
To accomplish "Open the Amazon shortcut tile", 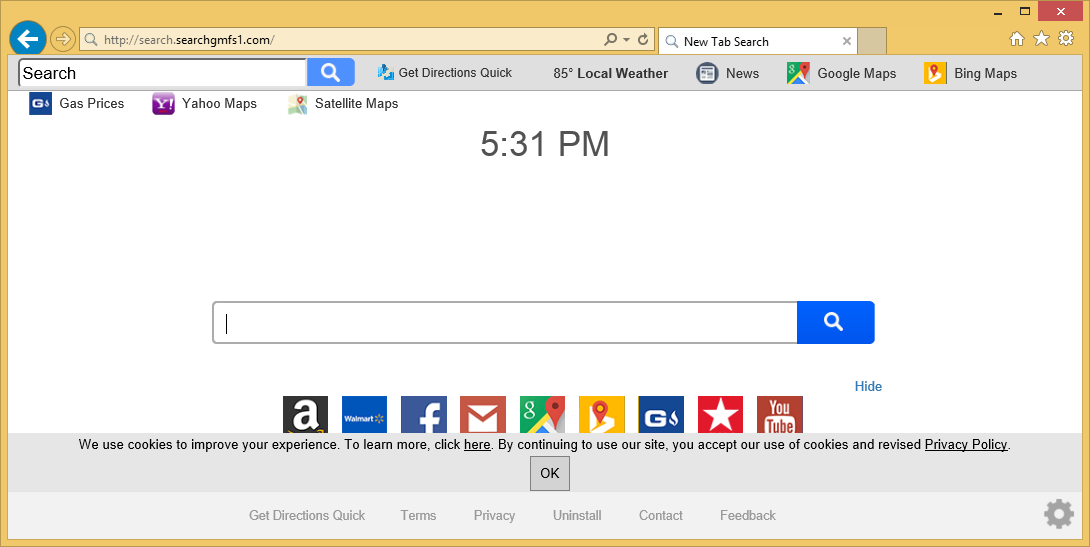I will pos(305,415).
